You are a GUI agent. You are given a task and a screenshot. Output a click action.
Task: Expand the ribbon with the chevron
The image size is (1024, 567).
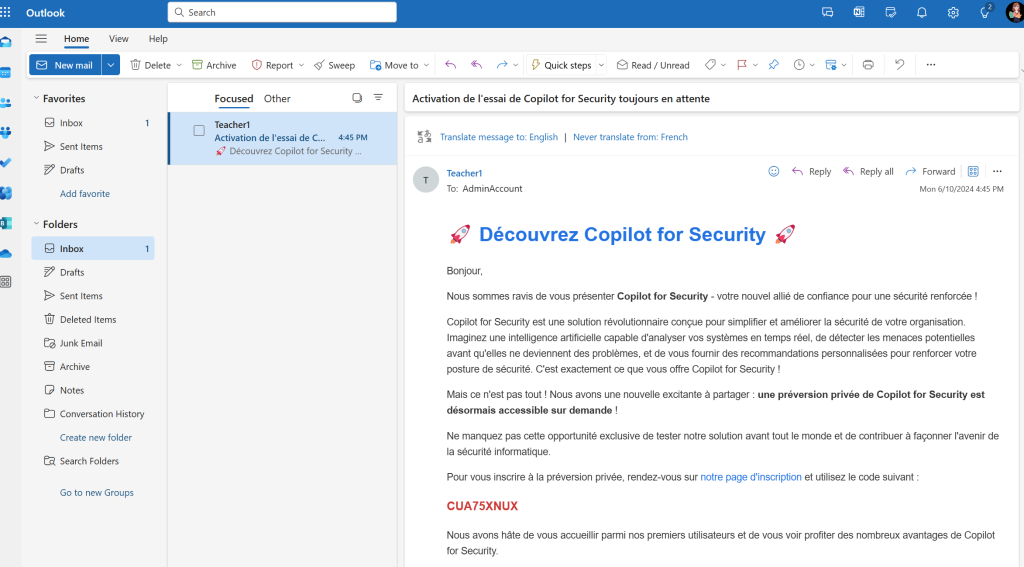(x=1021, y=70)
